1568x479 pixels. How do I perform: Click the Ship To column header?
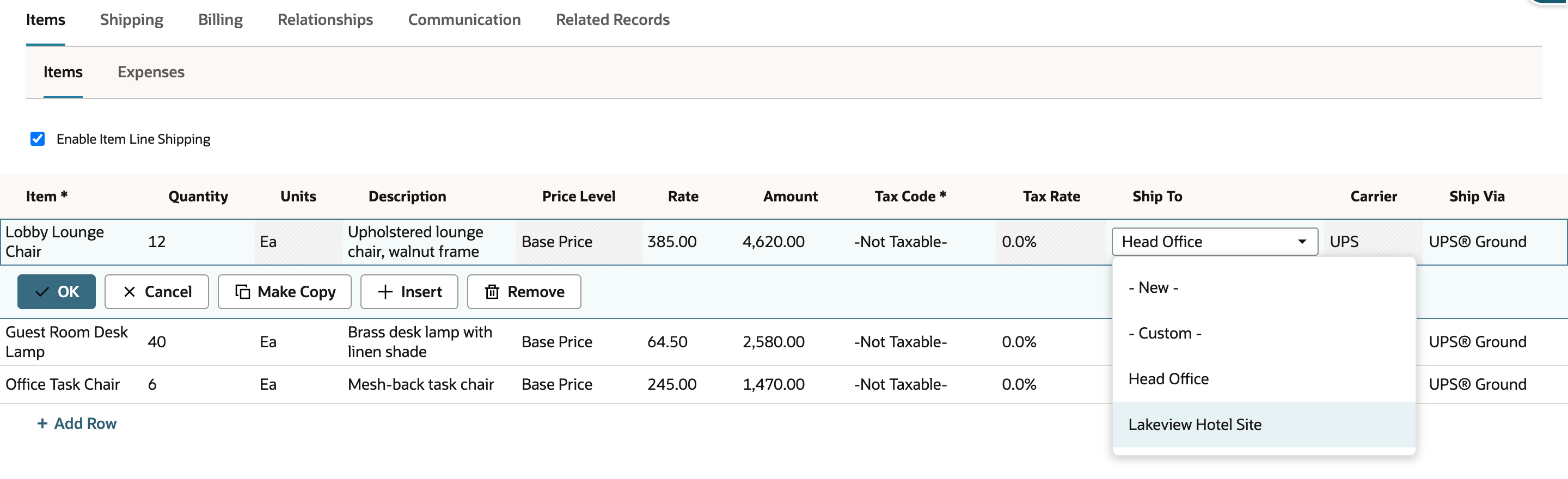pos(1156,196)
